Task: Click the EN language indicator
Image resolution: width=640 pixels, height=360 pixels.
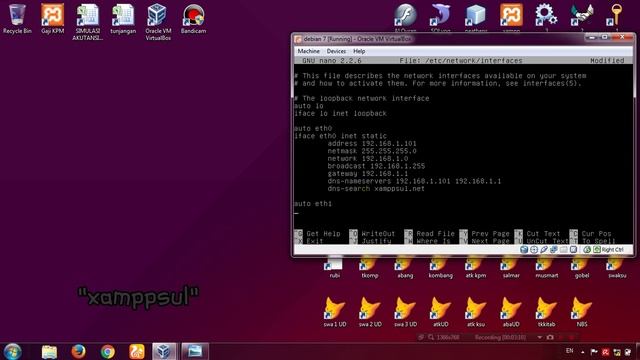Action: coord(570,351)
